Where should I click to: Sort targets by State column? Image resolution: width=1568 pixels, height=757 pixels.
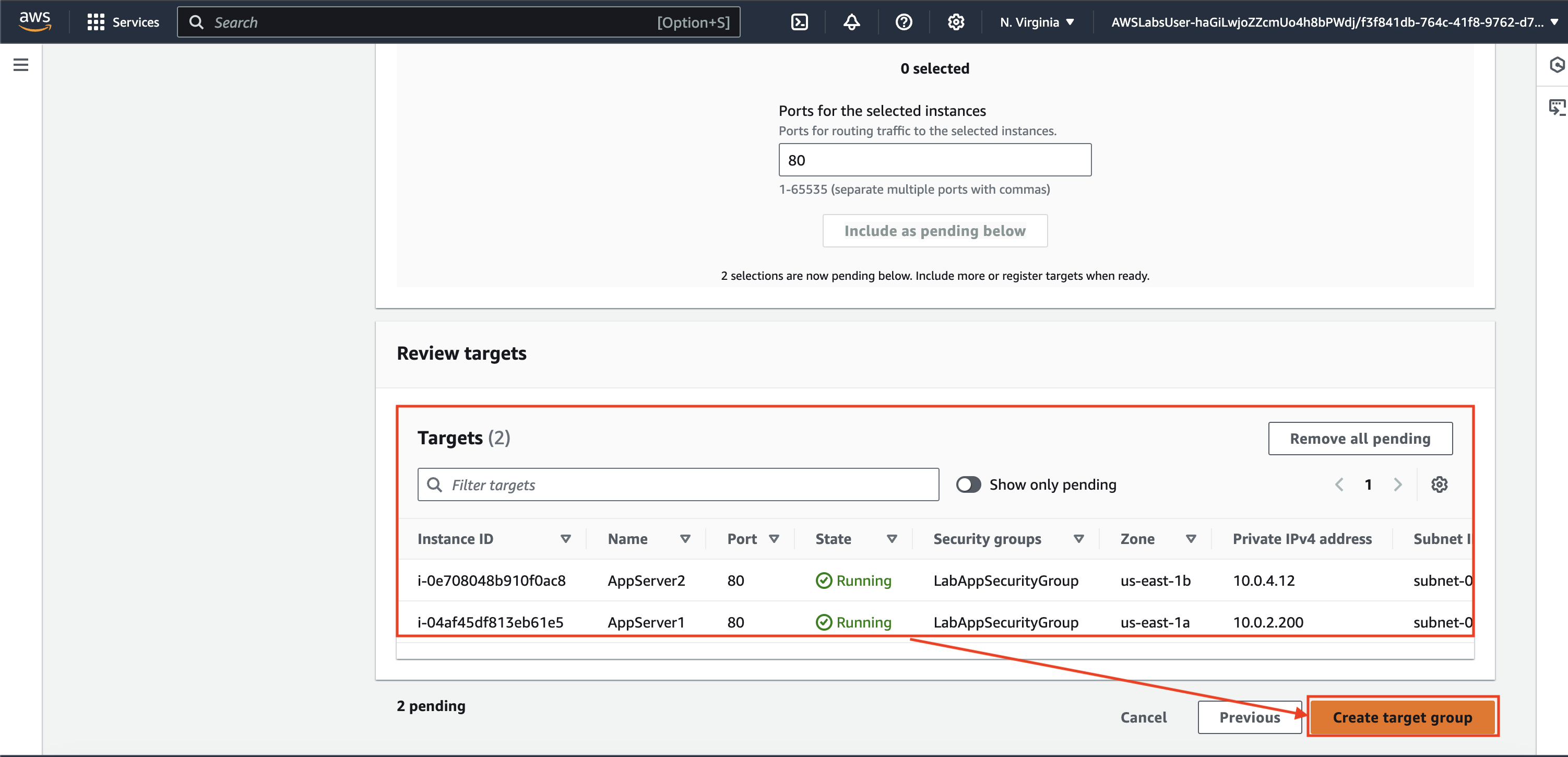892,539
